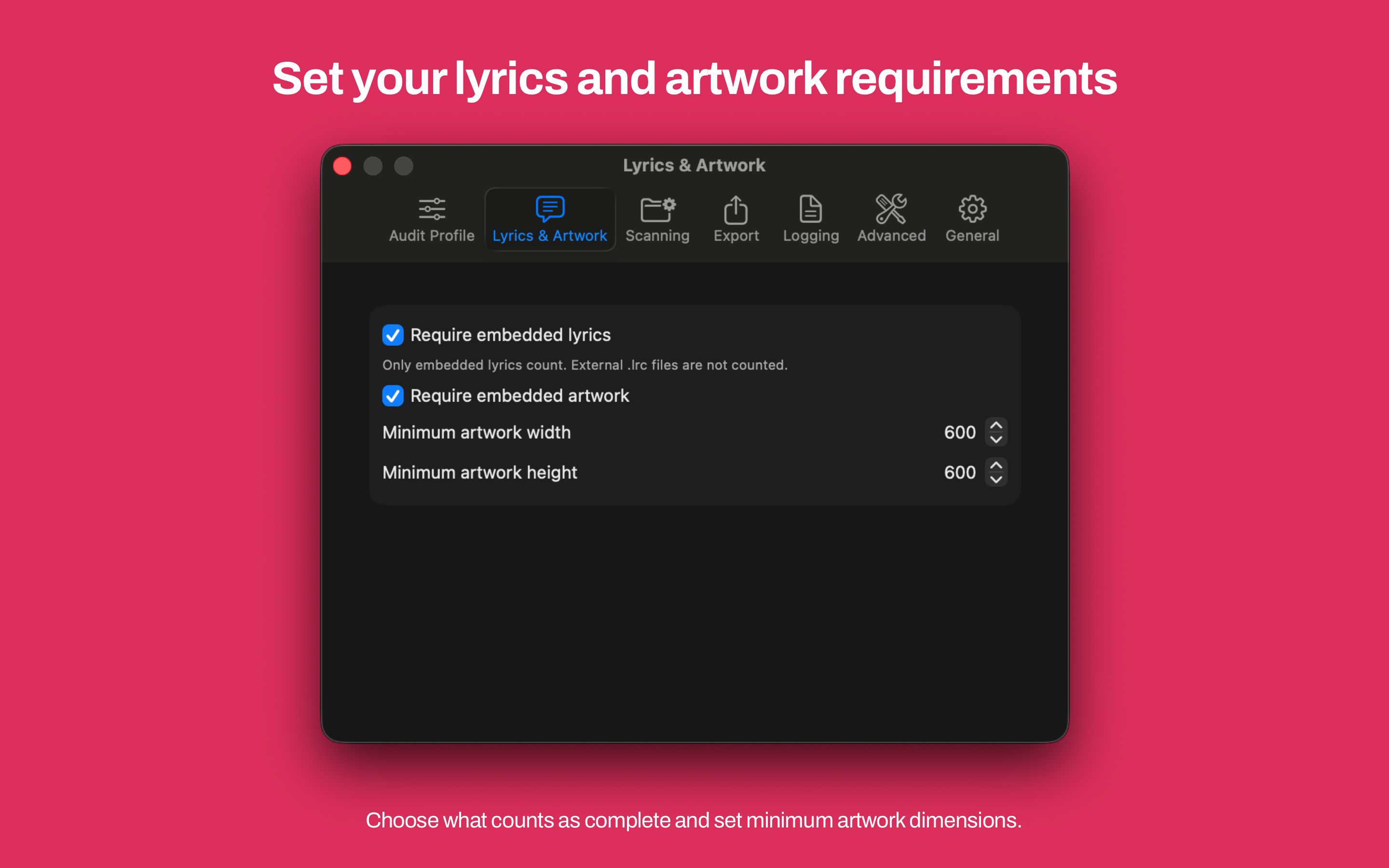This screenshot has width=1389, height=868.
Task: Uncheck Require embedded lyrics
Action: pos(393,335)
